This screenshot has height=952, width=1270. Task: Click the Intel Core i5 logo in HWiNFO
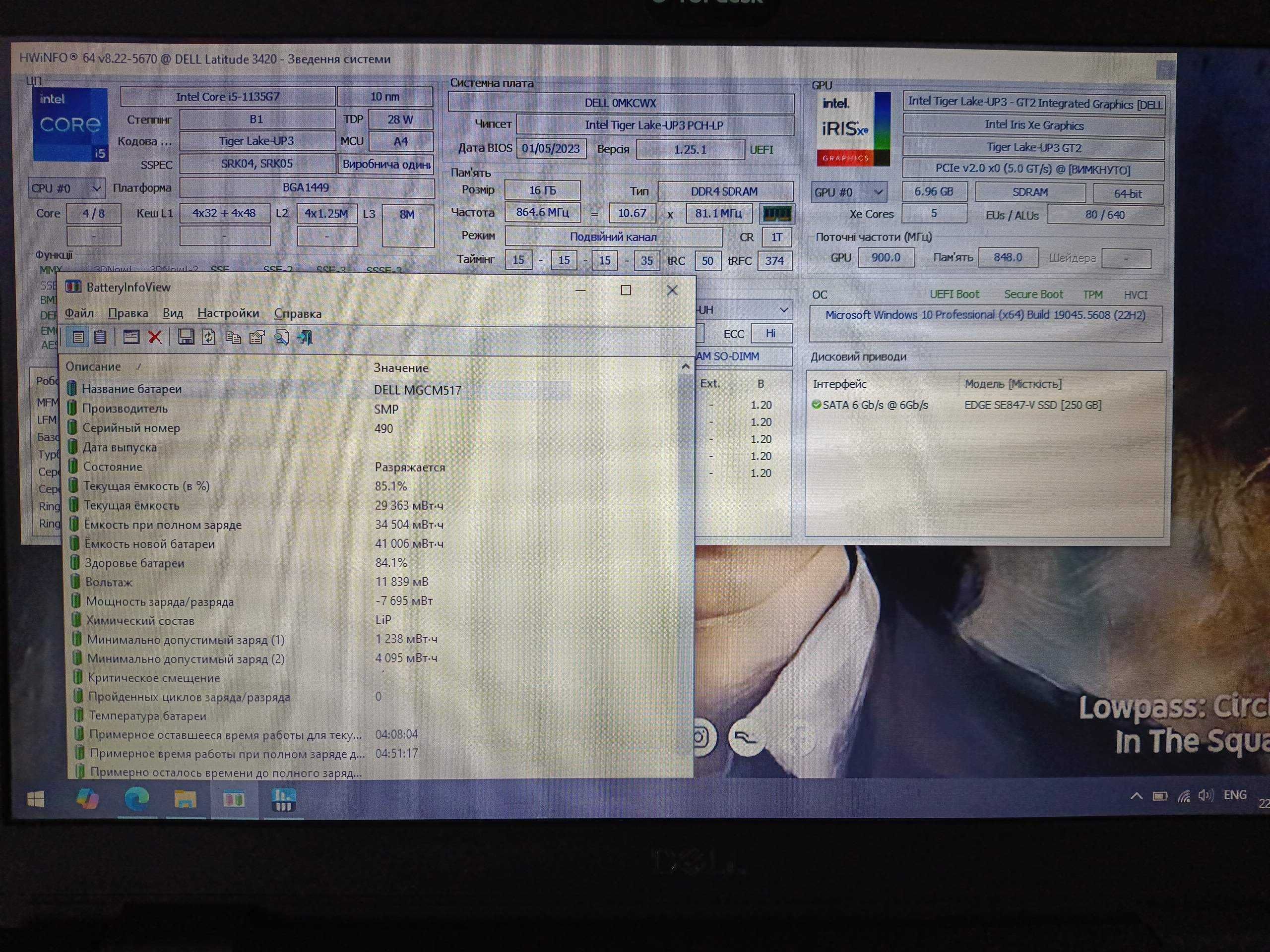(x=70, y=124)
